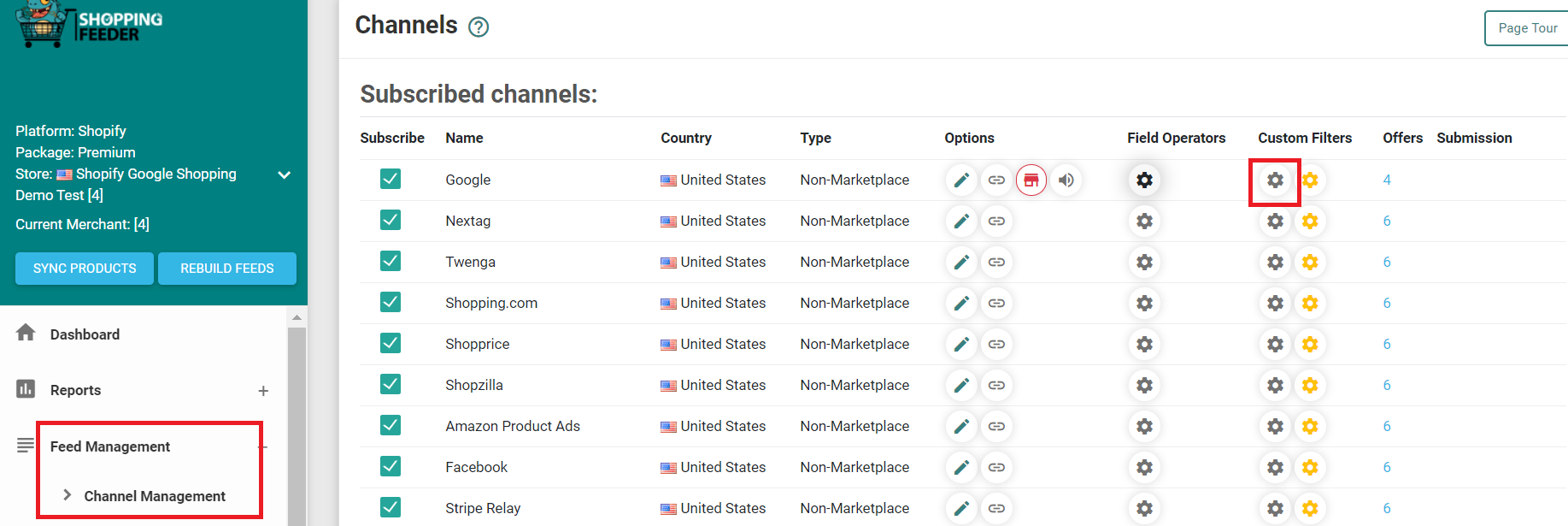Uncheck the Google subscribe checkbox
The width and height of the screenshot is (1568, 526).
[391, 179]
